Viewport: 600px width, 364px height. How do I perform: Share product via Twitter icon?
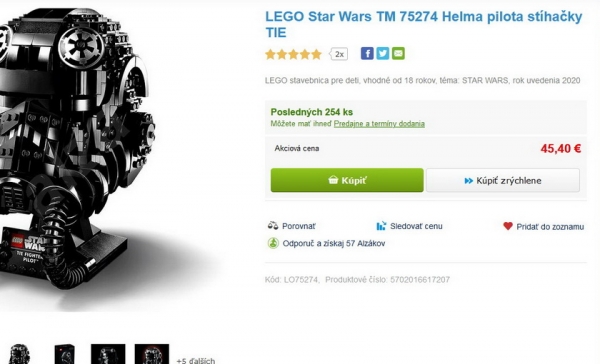(x=383, y=54)
